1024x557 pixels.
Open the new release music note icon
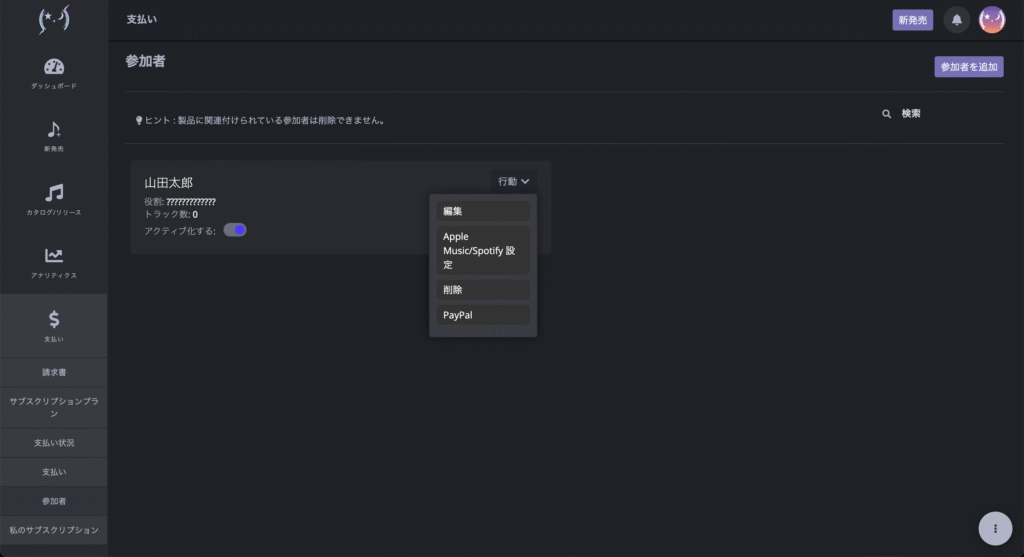(54, 129)
